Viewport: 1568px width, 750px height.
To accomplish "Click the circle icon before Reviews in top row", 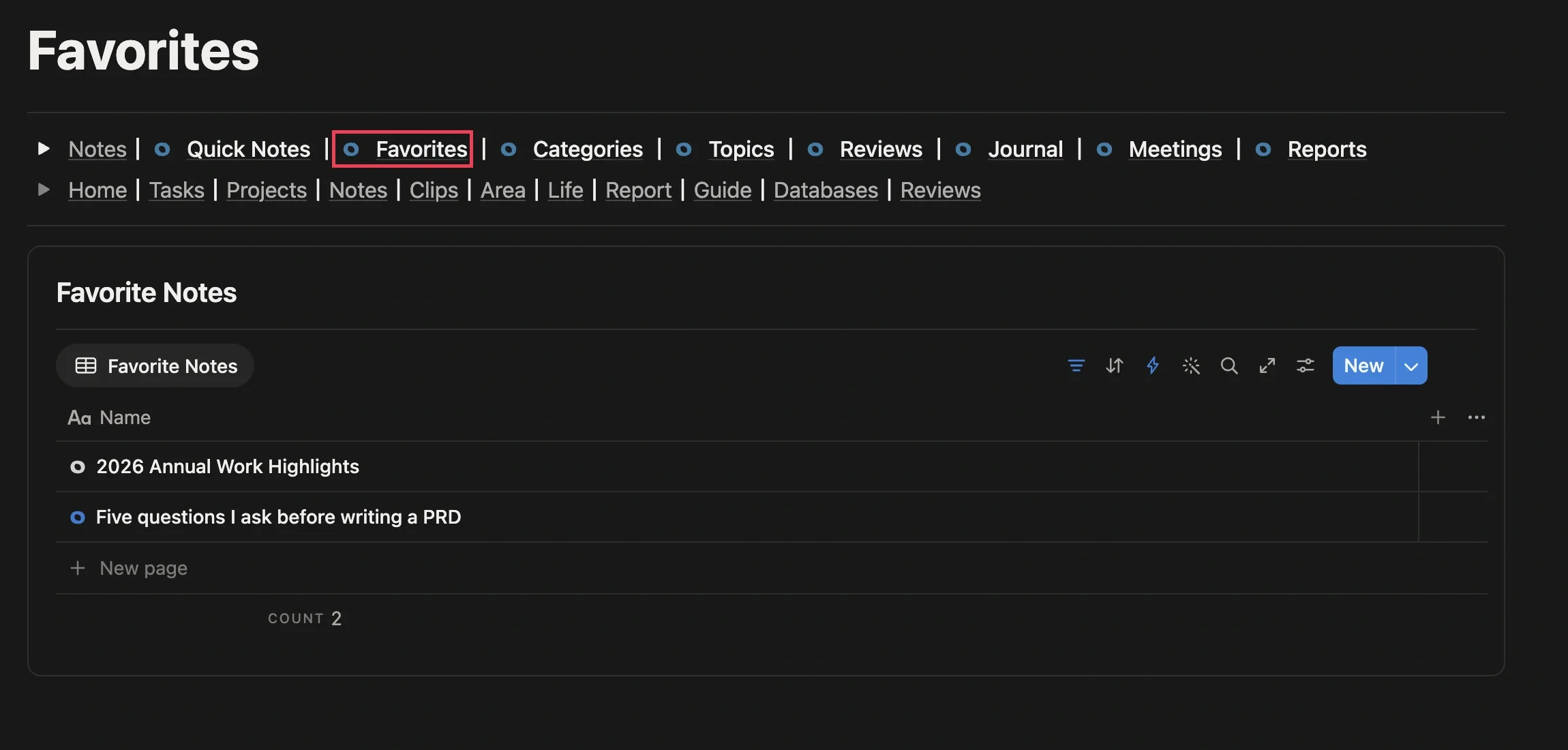I will click(x=815, y=149).
